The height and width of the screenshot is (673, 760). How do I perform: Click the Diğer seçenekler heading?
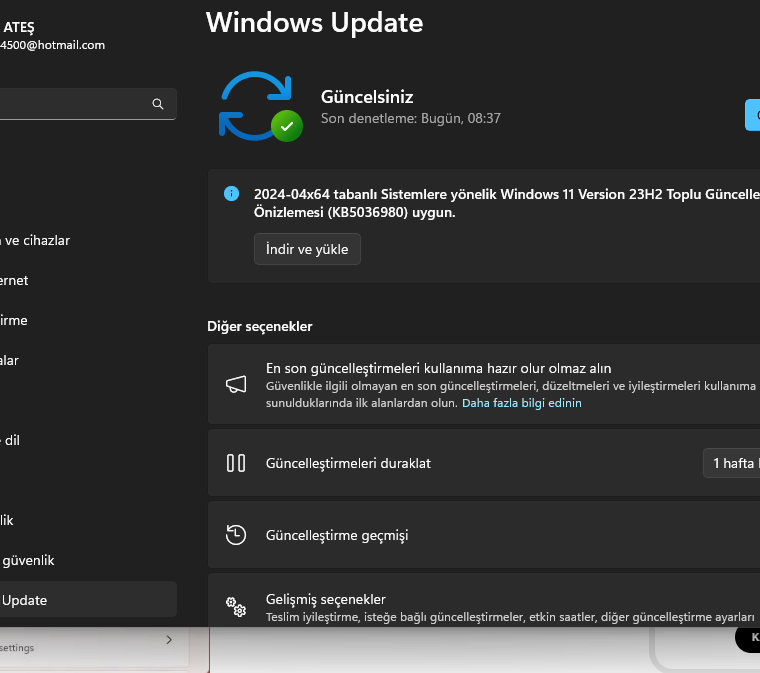(x=260, y=327)
